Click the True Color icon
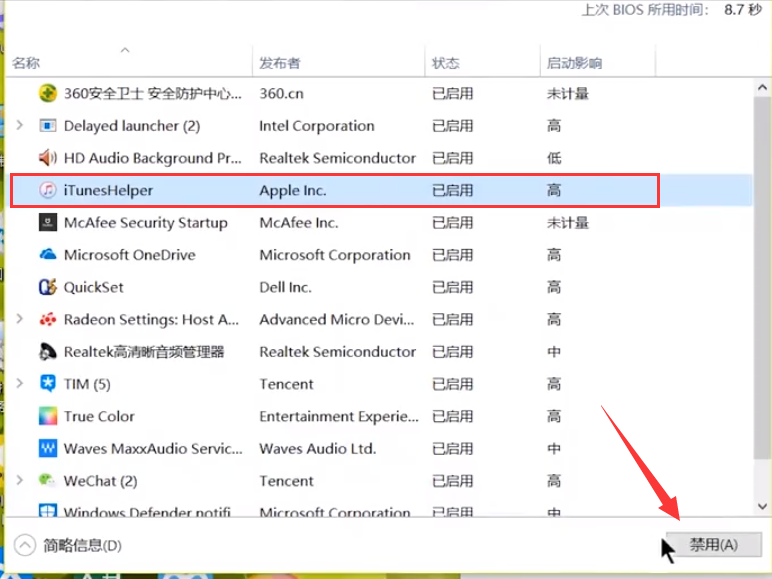The height and width of the screenshot is (579, 772). click(x=47, y=416)
